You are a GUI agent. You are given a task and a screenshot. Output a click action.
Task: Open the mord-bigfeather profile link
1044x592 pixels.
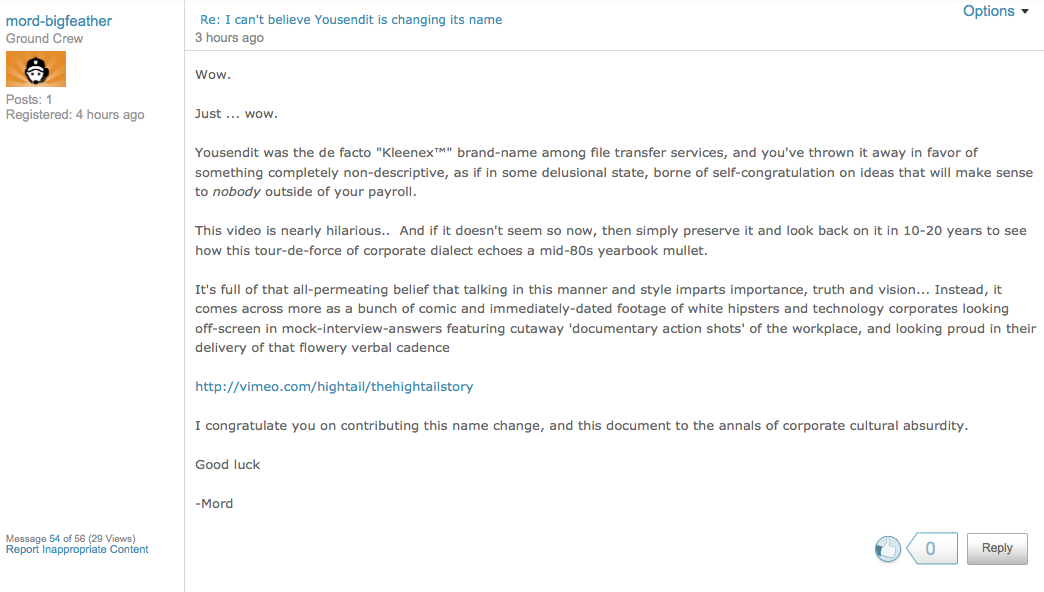coord(59,21)
